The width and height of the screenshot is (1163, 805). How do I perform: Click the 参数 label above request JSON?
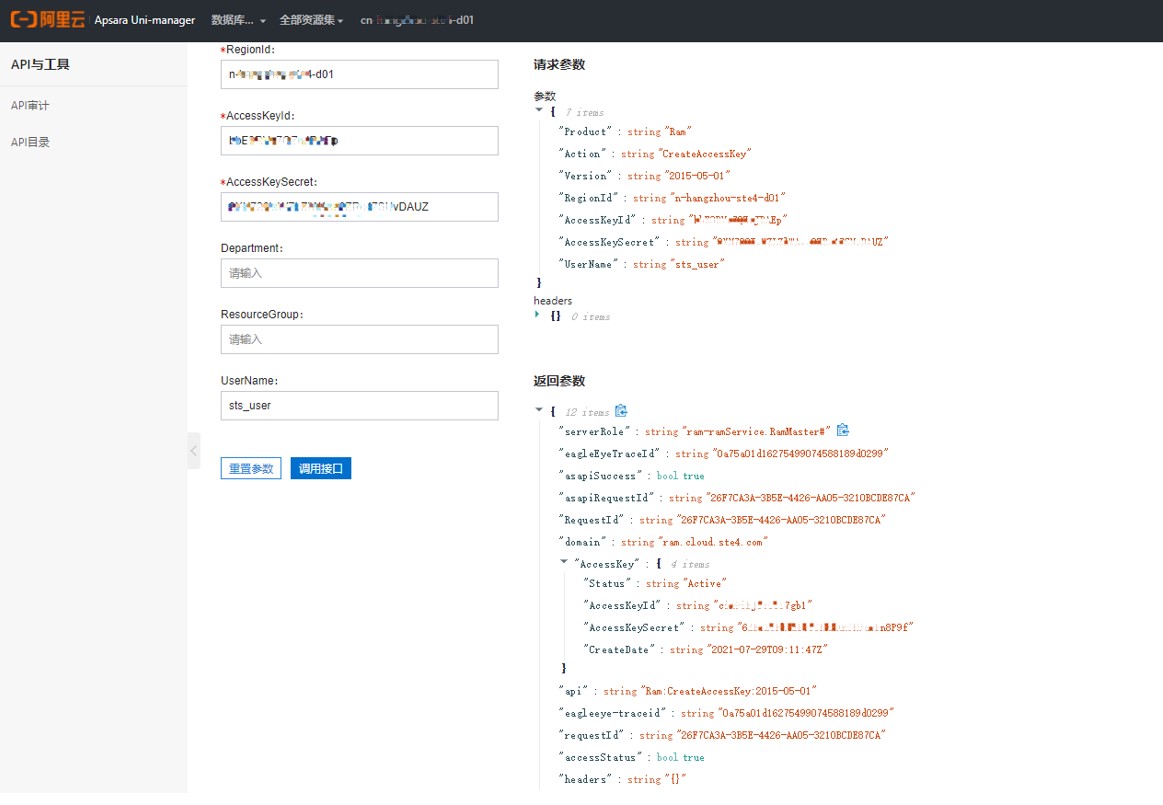tap(544, 96)
